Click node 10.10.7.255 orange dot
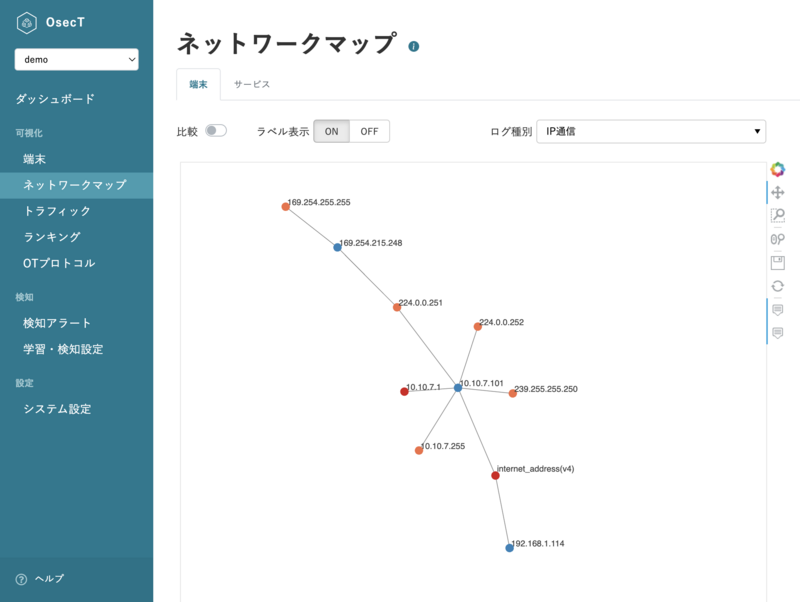Screen dimensions: 800x602 pos(419,450)
